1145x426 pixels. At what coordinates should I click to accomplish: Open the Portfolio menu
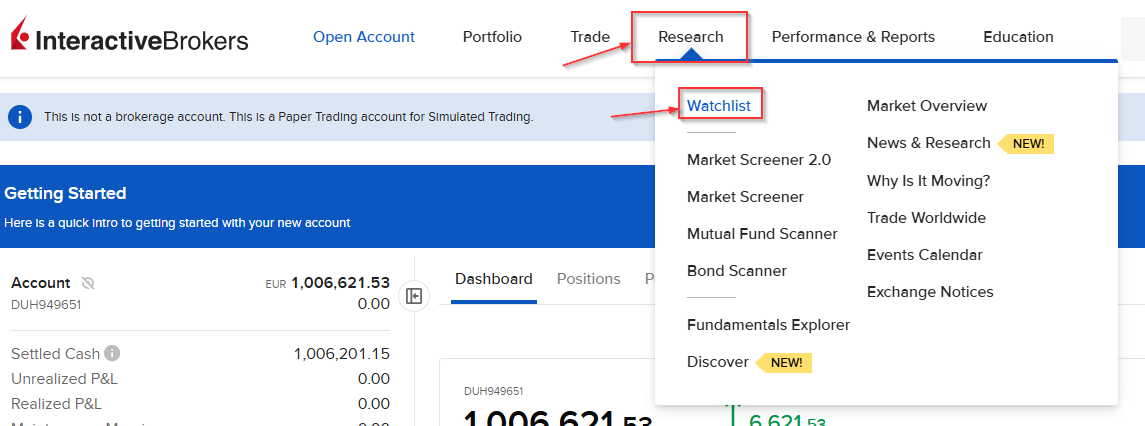pyautogui.click(x=492, y=37)
